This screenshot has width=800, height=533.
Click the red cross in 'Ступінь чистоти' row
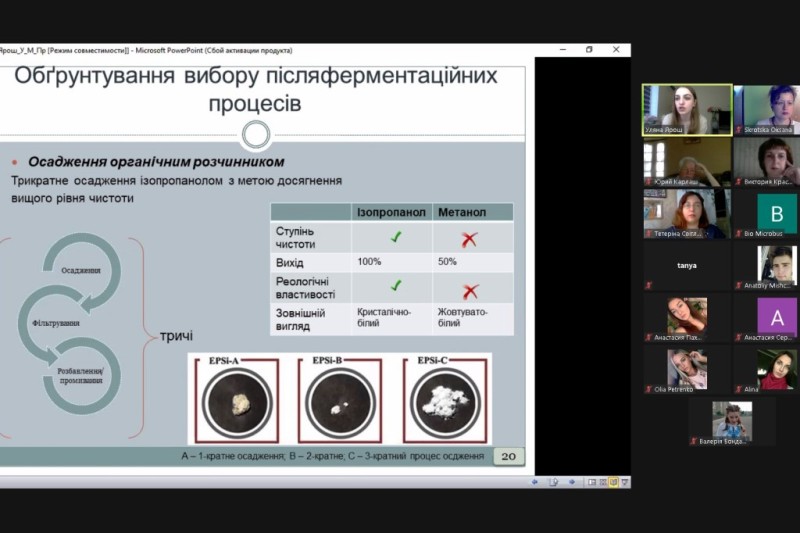pos(469,239)
